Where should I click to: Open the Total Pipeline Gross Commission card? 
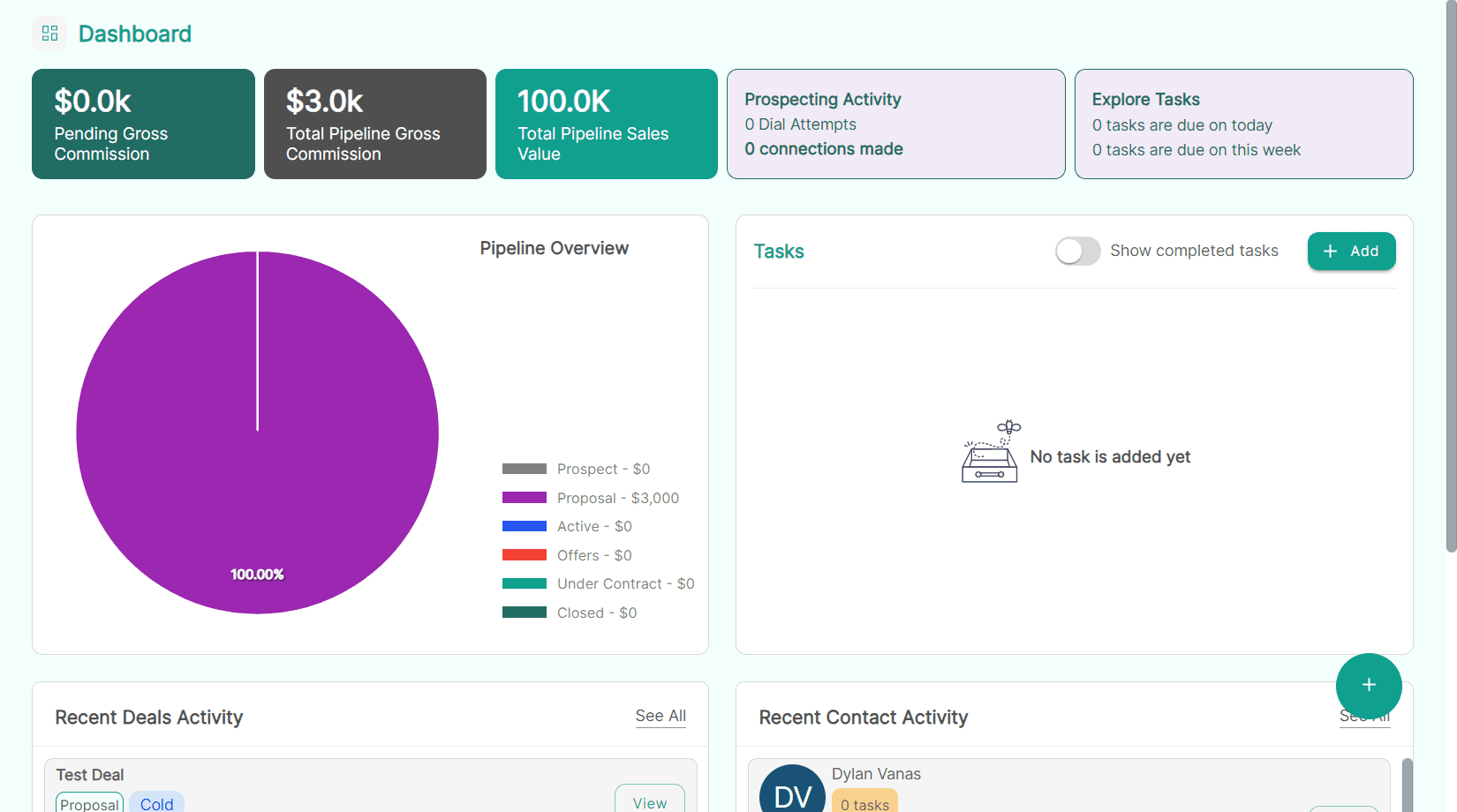(374, 124)
